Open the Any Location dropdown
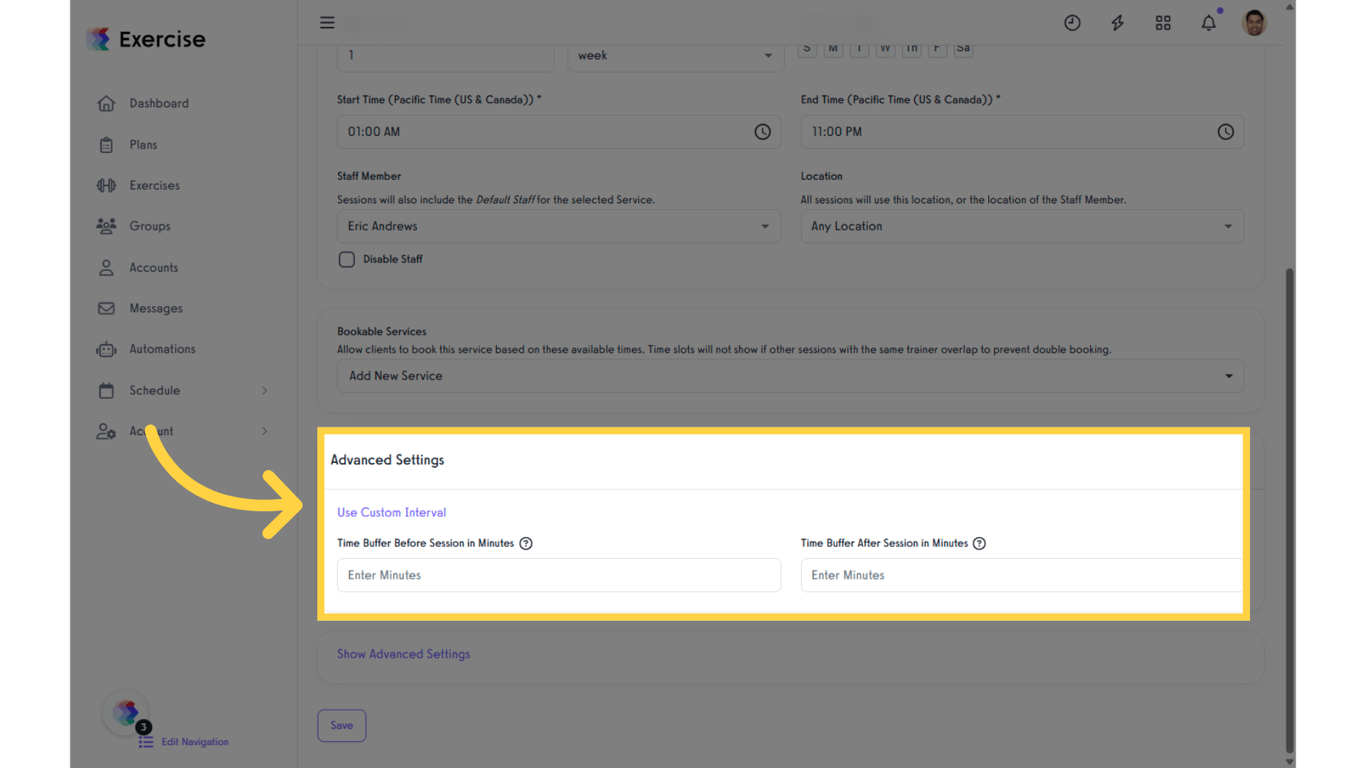 (1022, 226)
